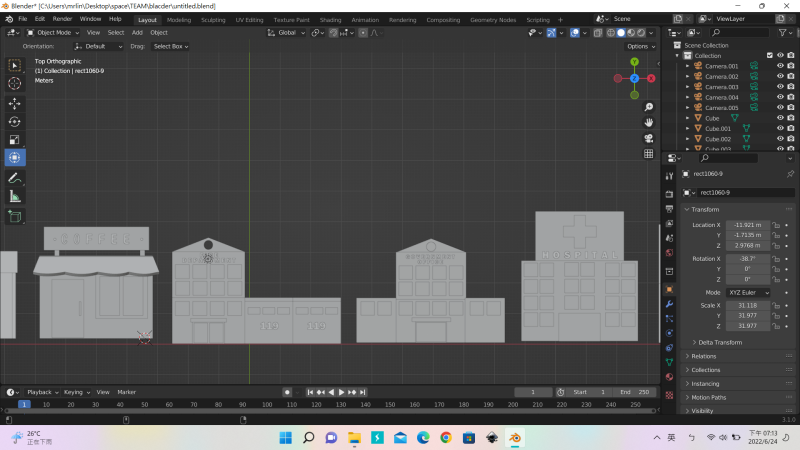The height and width of the screenshot is (450, 800).
Task: Open the Object Mode dropdown
Action: tap(50, 32)
